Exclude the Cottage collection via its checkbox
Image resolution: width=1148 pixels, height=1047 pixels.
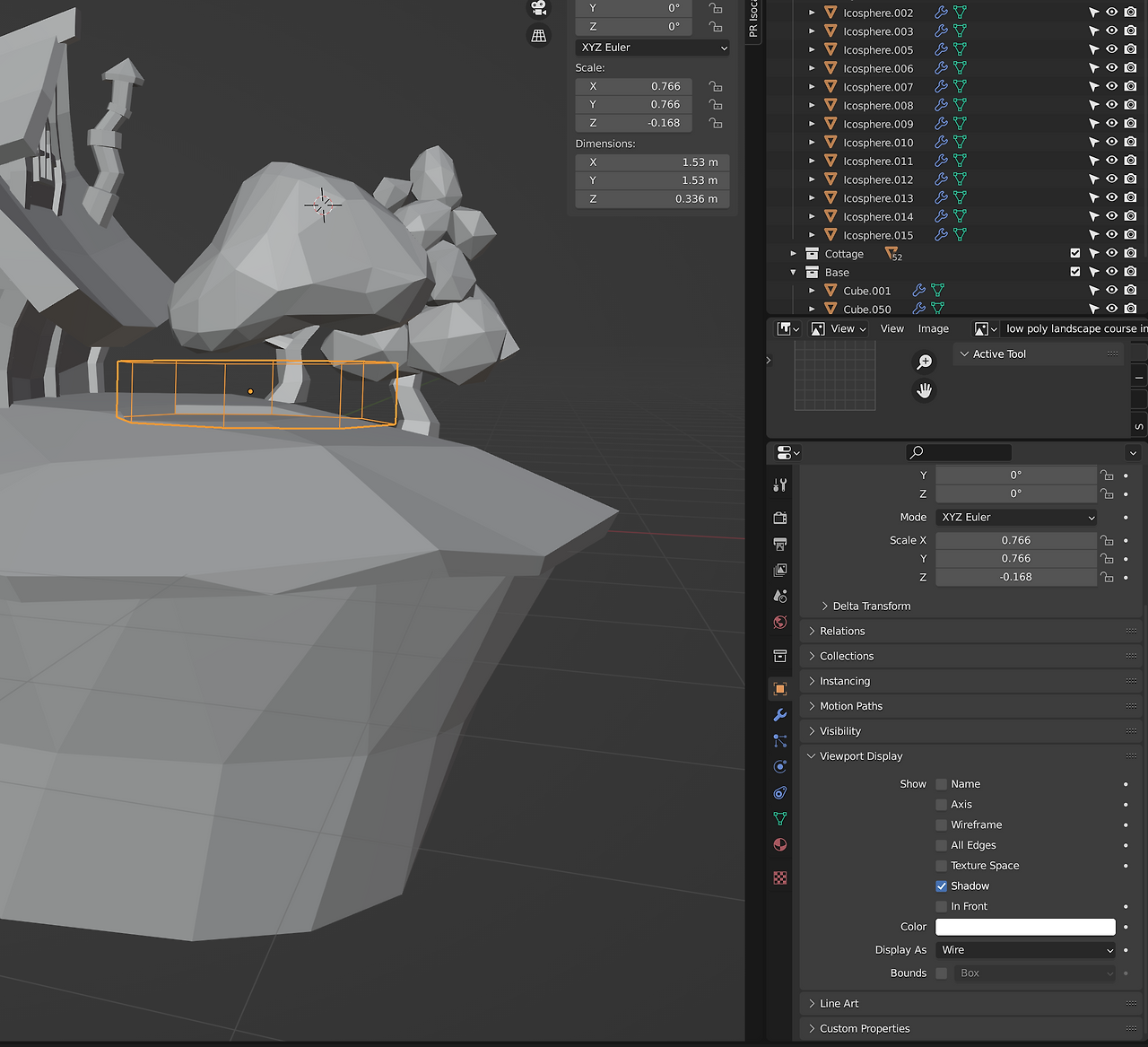(1075, 254)
